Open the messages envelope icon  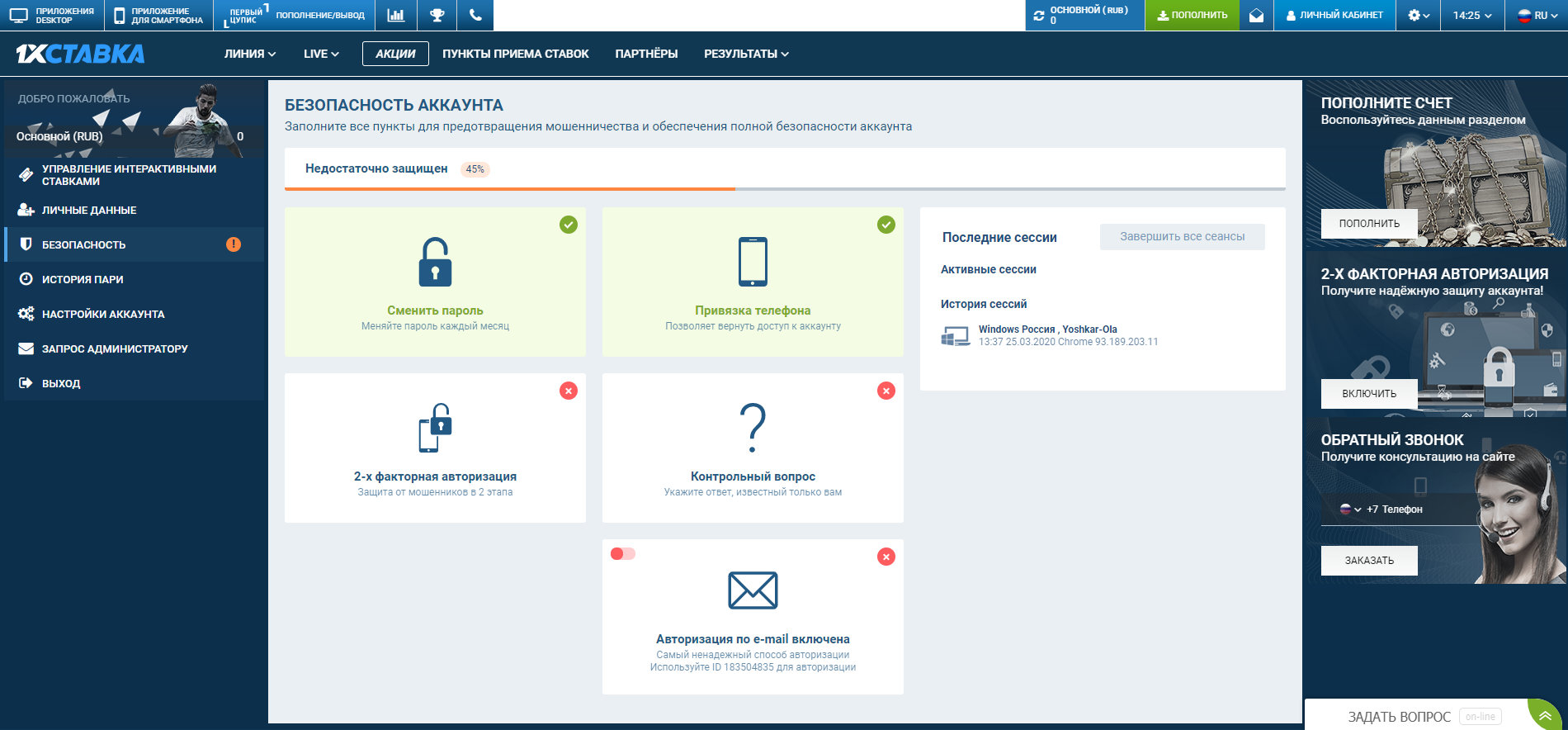point(1256,15)
